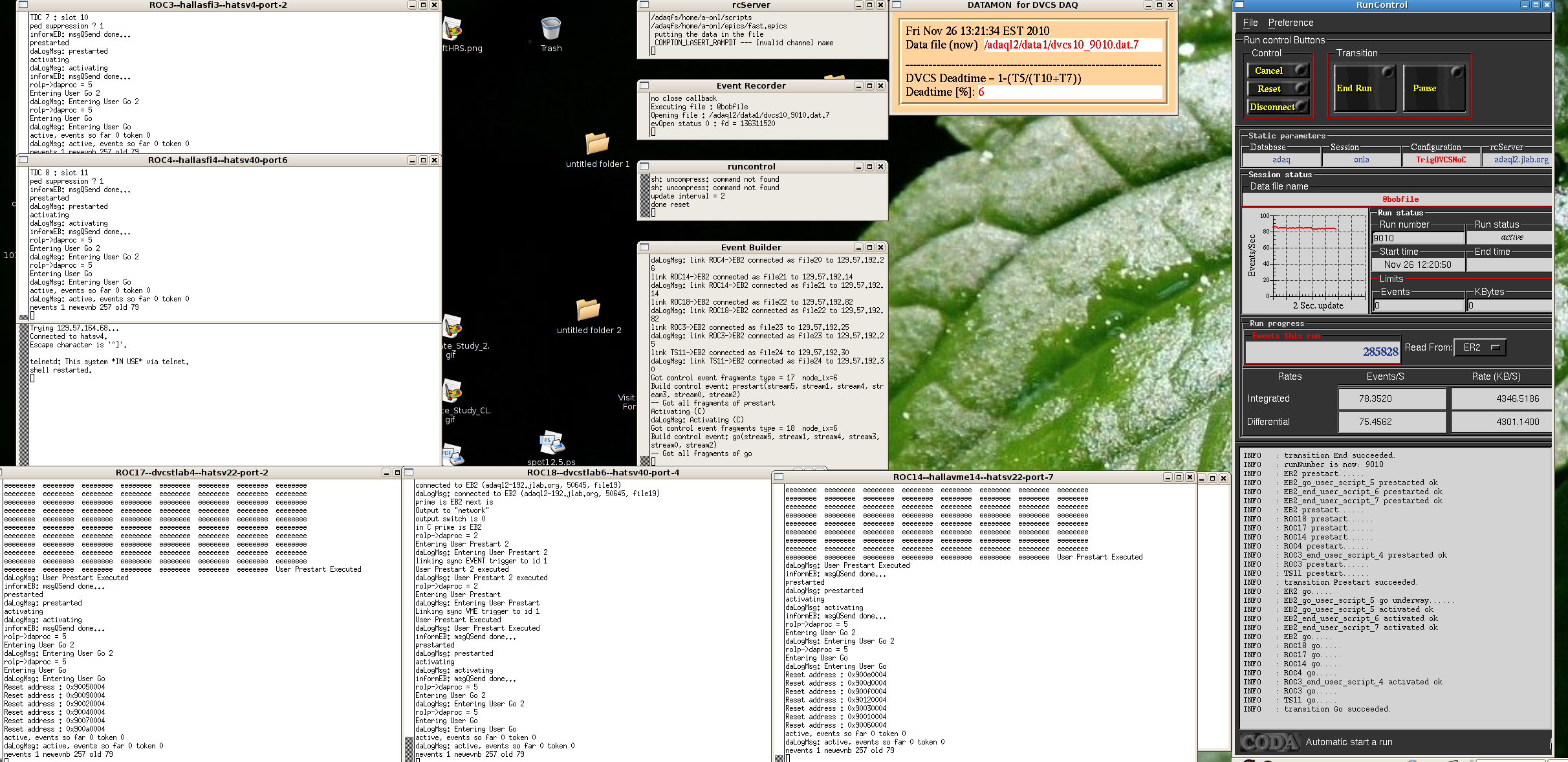Viewport: 1568px width, 762px height.
Task: Open the Preference menu in RunControl
Action: (x=1290, y=23)
